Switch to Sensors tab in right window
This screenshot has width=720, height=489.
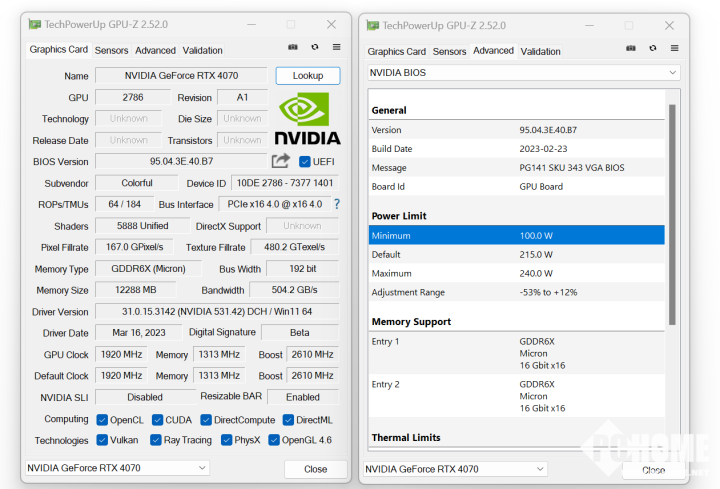[449, 51]
